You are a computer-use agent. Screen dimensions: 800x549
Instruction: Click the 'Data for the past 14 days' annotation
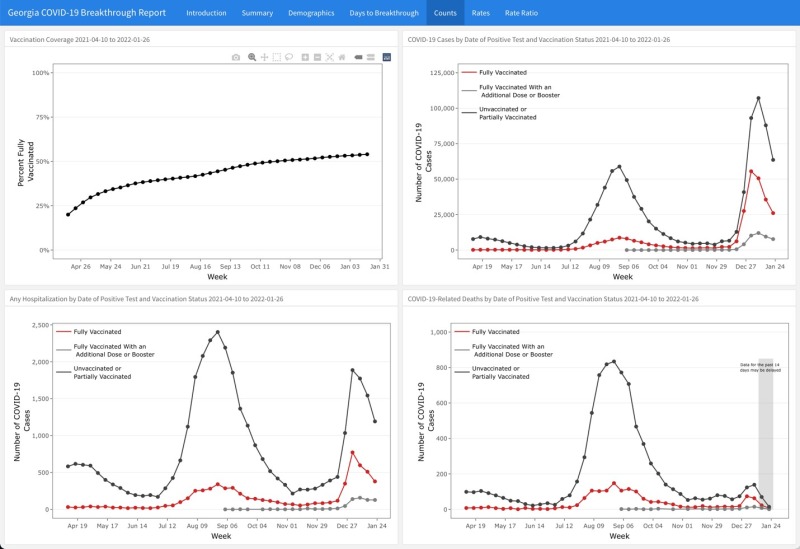tap(760, 367)
